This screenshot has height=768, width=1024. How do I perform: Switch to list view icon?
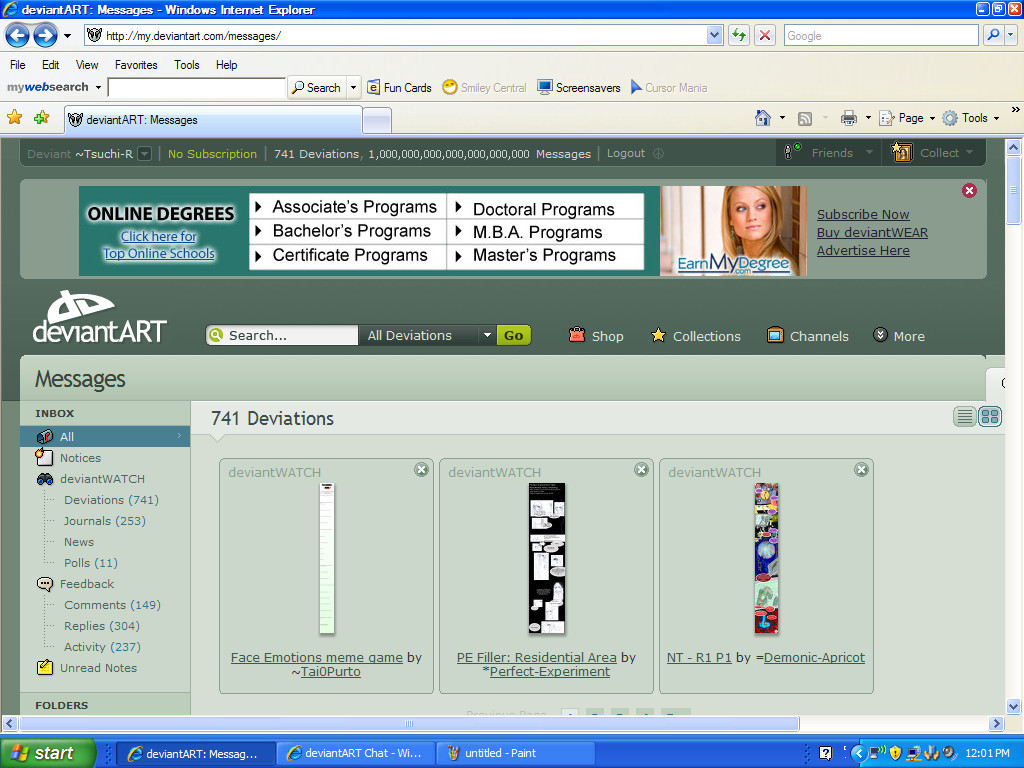point(965,416)
